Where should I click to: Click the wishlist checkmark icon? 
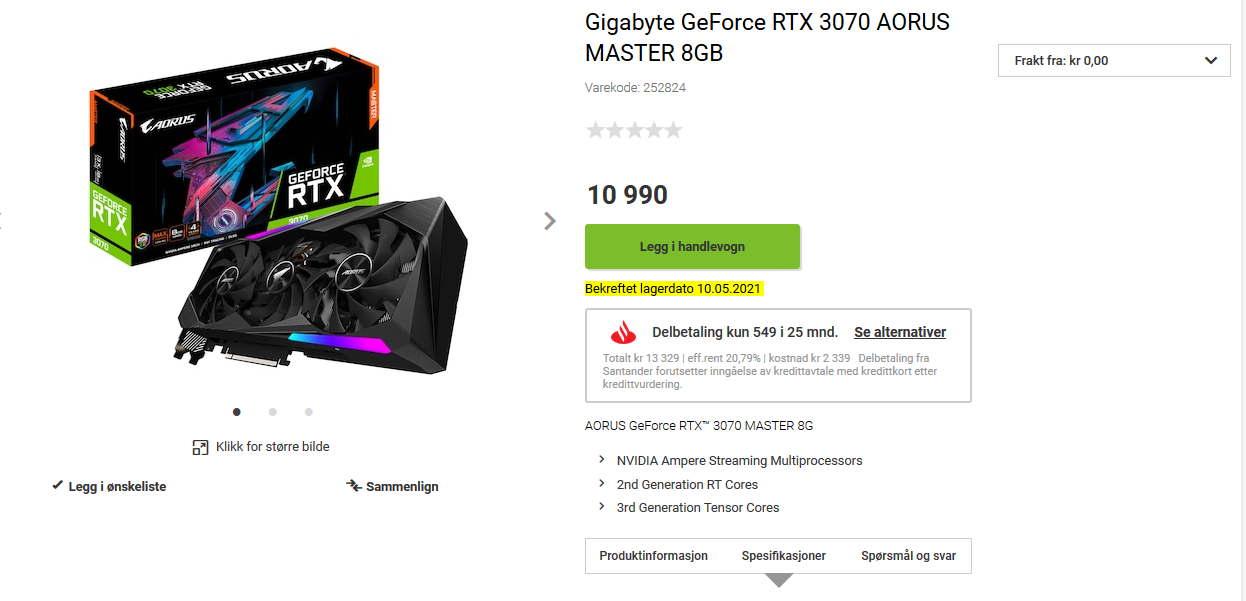point(57,485)
